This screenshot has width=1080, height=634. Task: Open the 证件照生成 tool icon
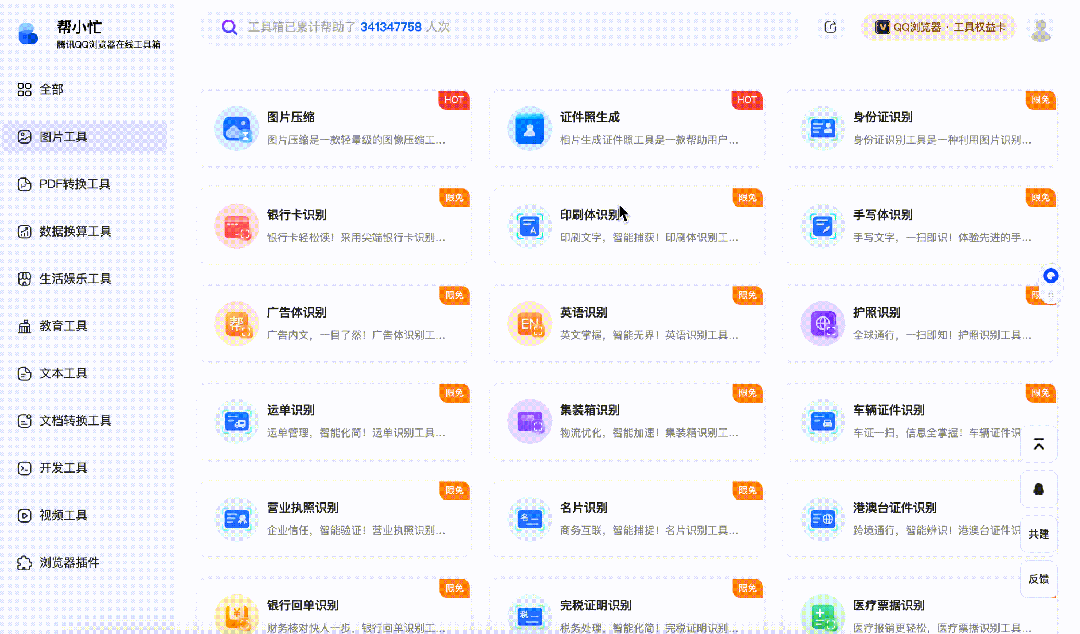(x=528, y=128)
